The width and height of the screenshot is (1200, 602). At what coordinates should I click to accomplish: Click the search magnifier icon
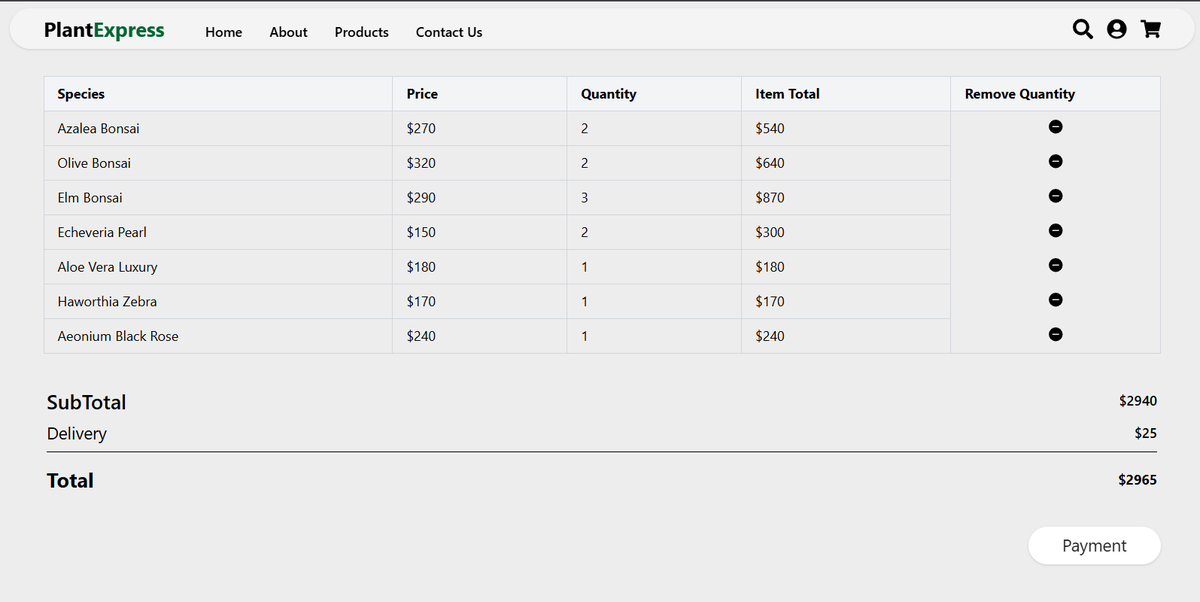pos(1083,30)
